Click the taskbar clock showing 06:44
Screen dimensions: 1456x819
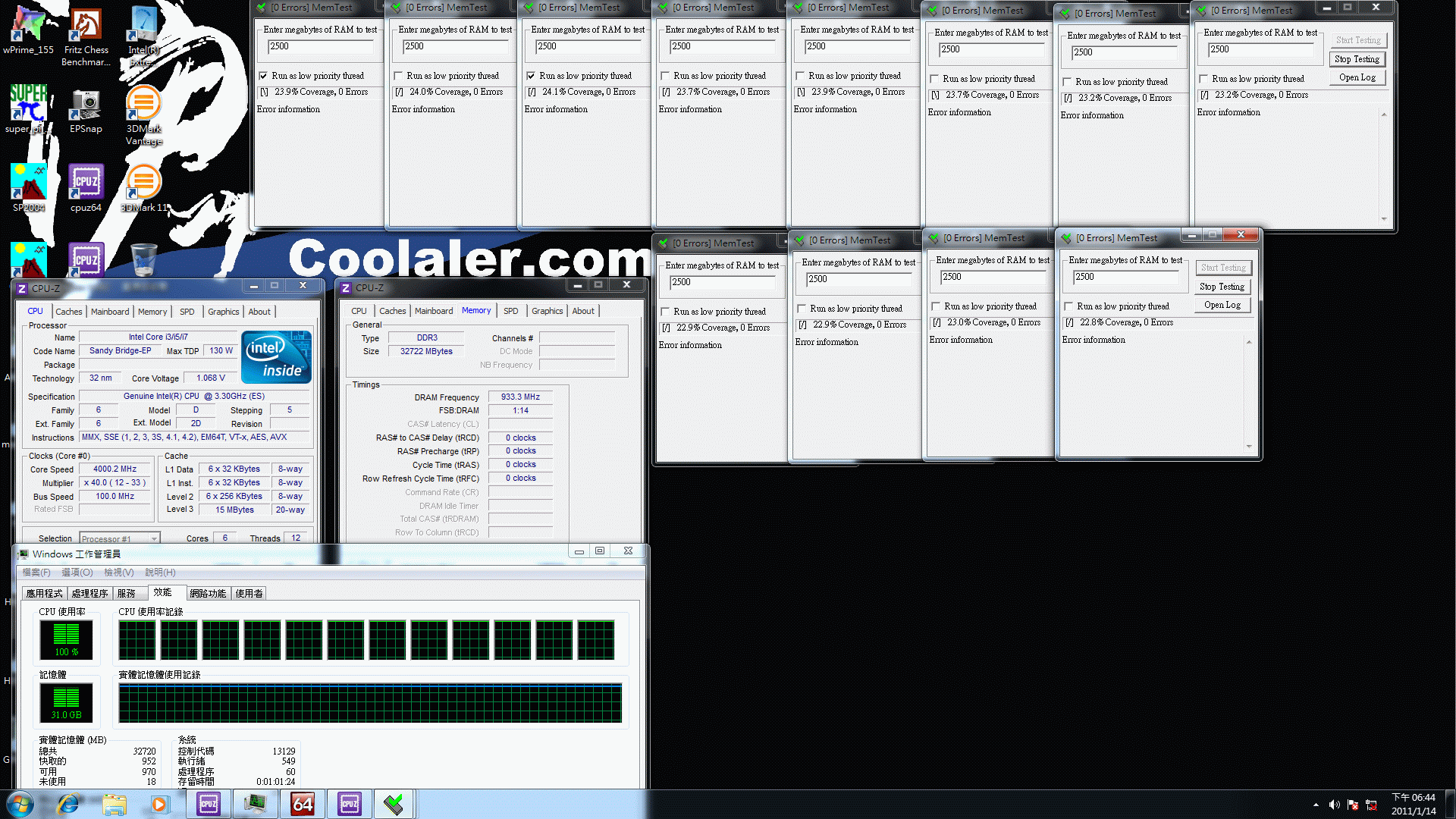[x=1414, y=804]
